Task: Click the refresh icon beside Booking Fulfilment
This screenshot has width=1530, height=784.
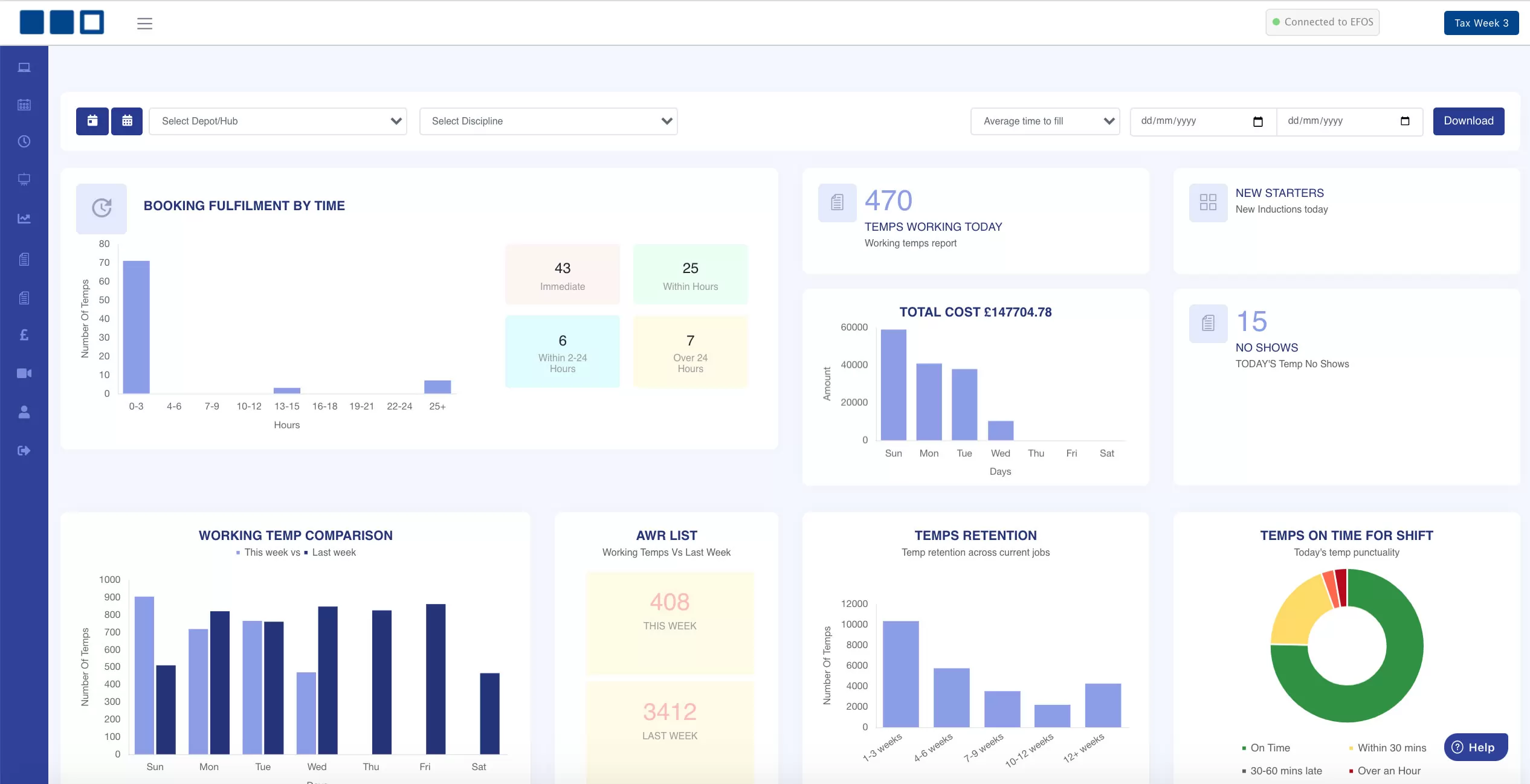Action: pos(101,207)
